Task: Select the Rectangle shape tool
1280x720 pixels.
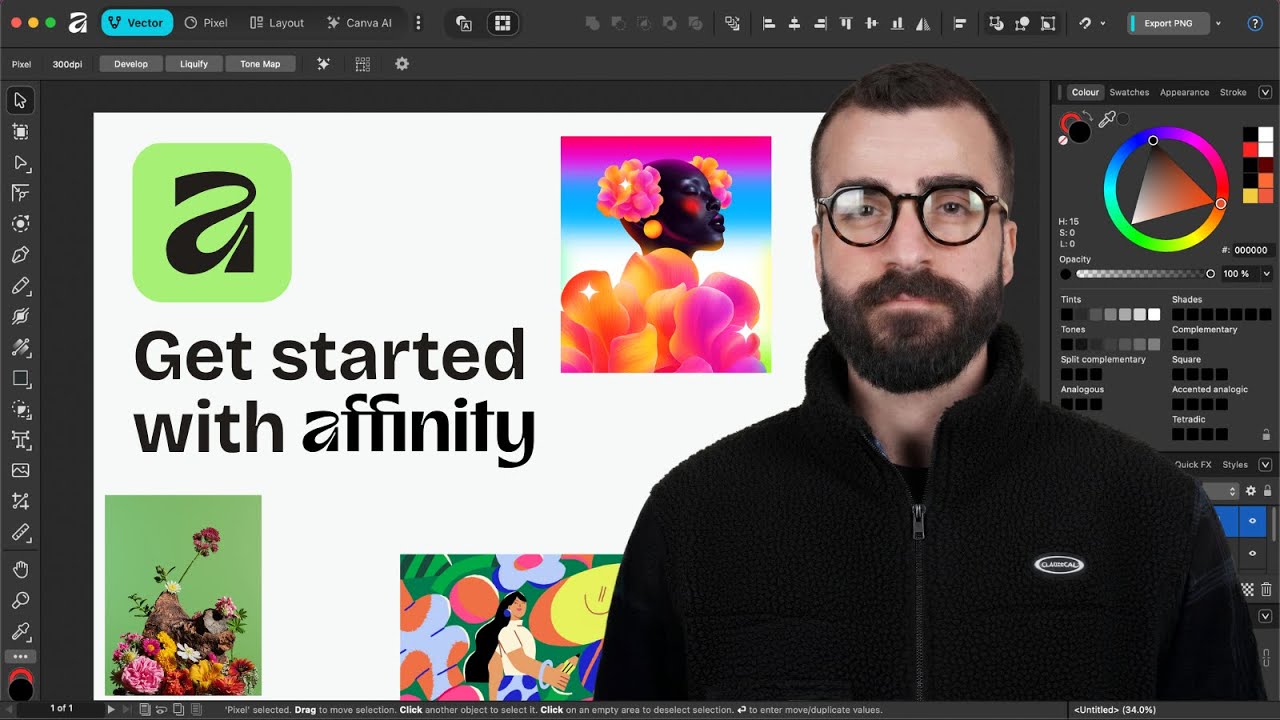Action: click(x=20, y=379)
